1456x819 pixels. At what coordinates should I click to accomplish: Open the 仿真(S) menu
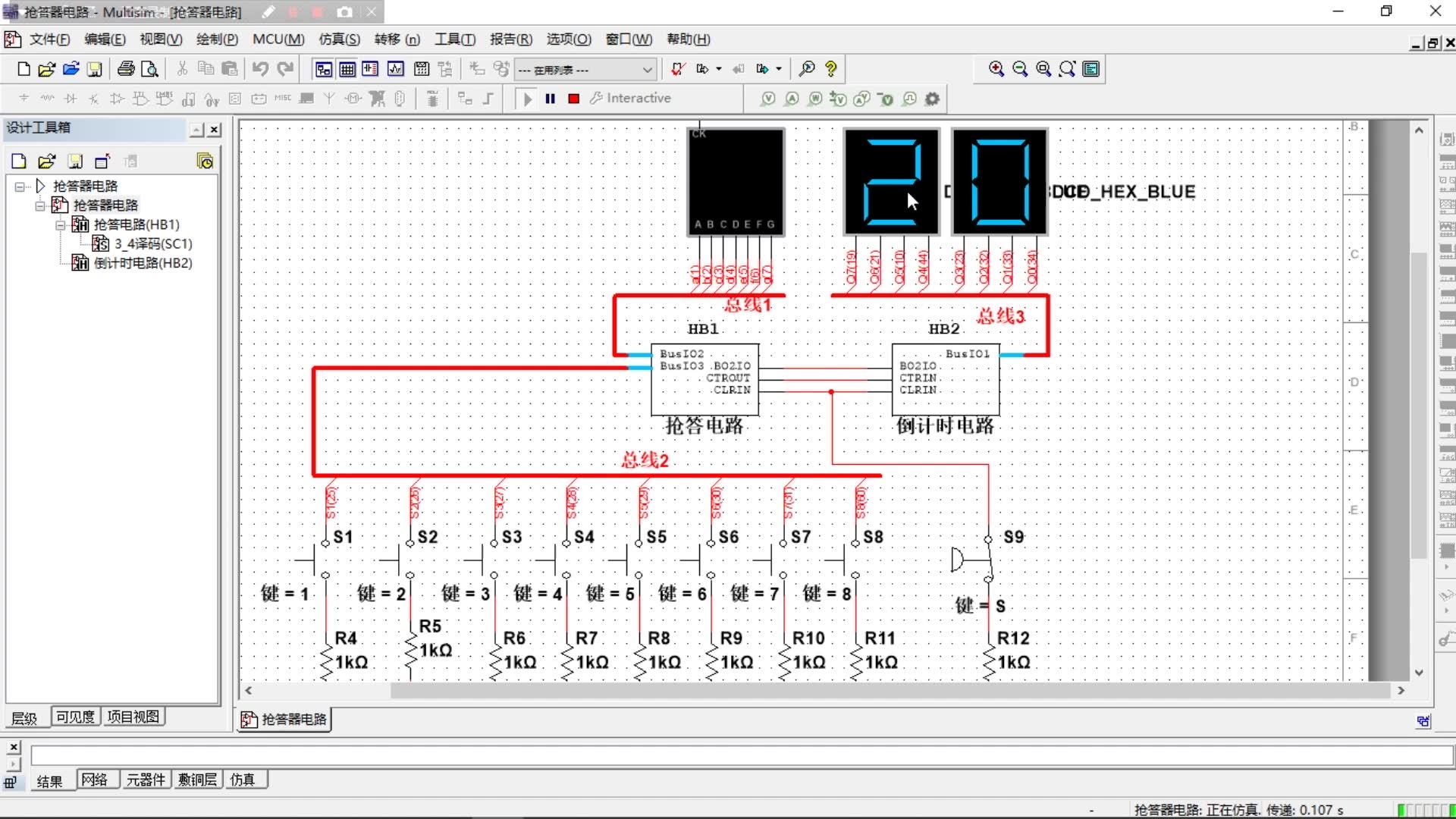click(x=338, y=39)
